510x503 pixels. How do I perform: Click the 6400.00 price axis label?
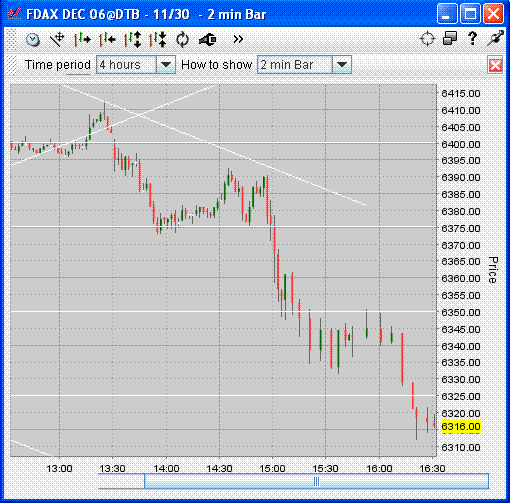click(x=461, y=144)
